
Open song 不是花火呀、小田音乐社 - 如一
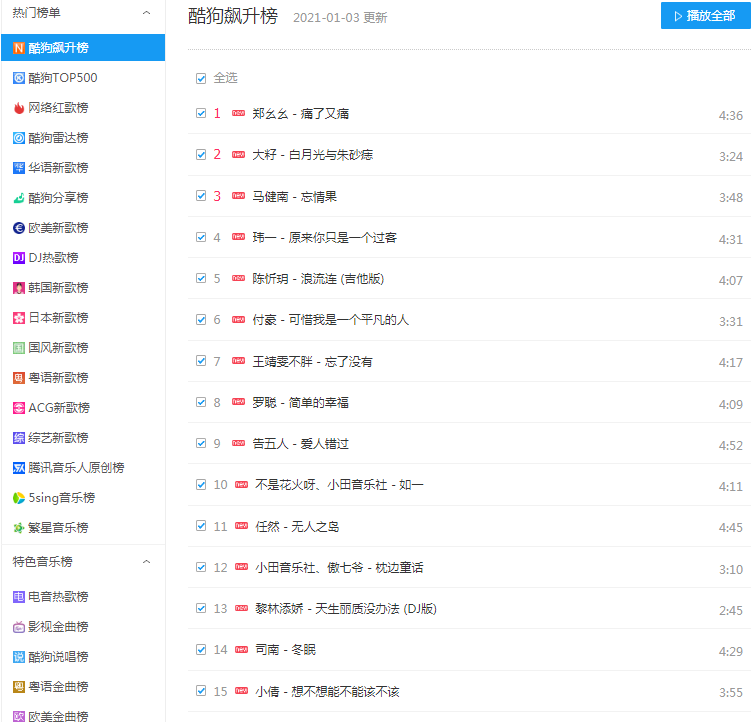[339, 485]
